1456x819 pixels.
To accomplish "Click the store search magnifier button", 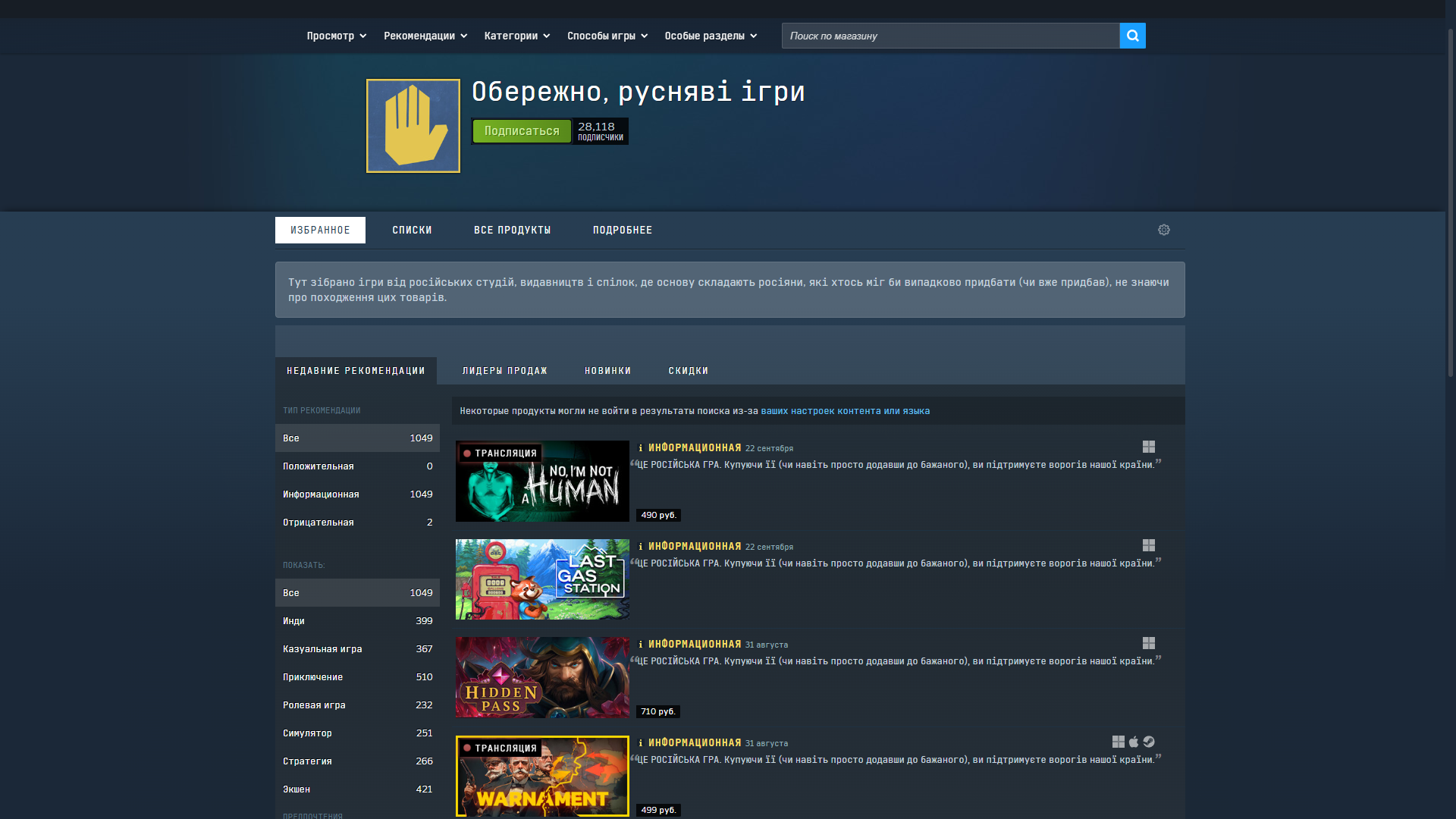I will [x=1132, y=36].
